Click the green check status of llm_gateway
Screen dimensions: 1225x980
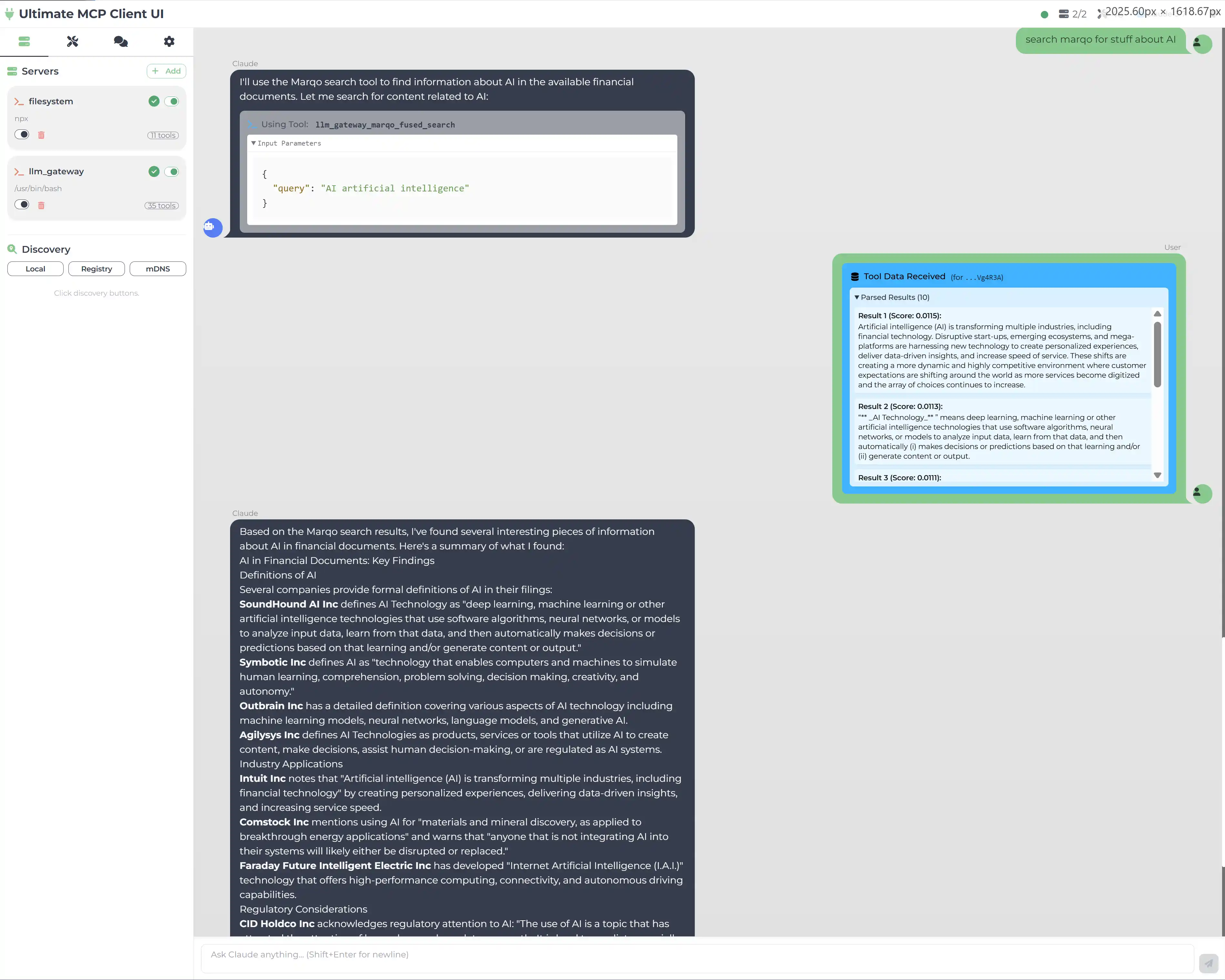[154, 172]
